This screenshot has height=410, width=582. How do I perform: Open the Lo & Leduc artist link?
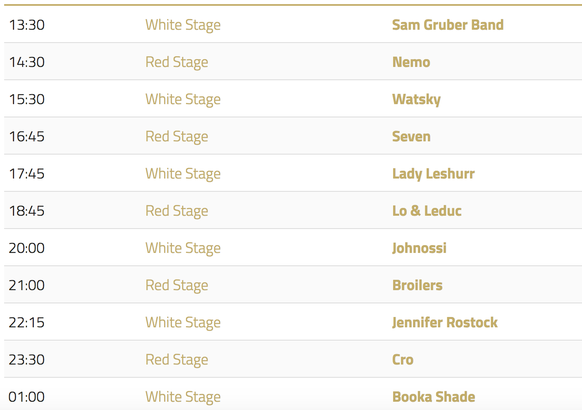[x=427, y=211]
